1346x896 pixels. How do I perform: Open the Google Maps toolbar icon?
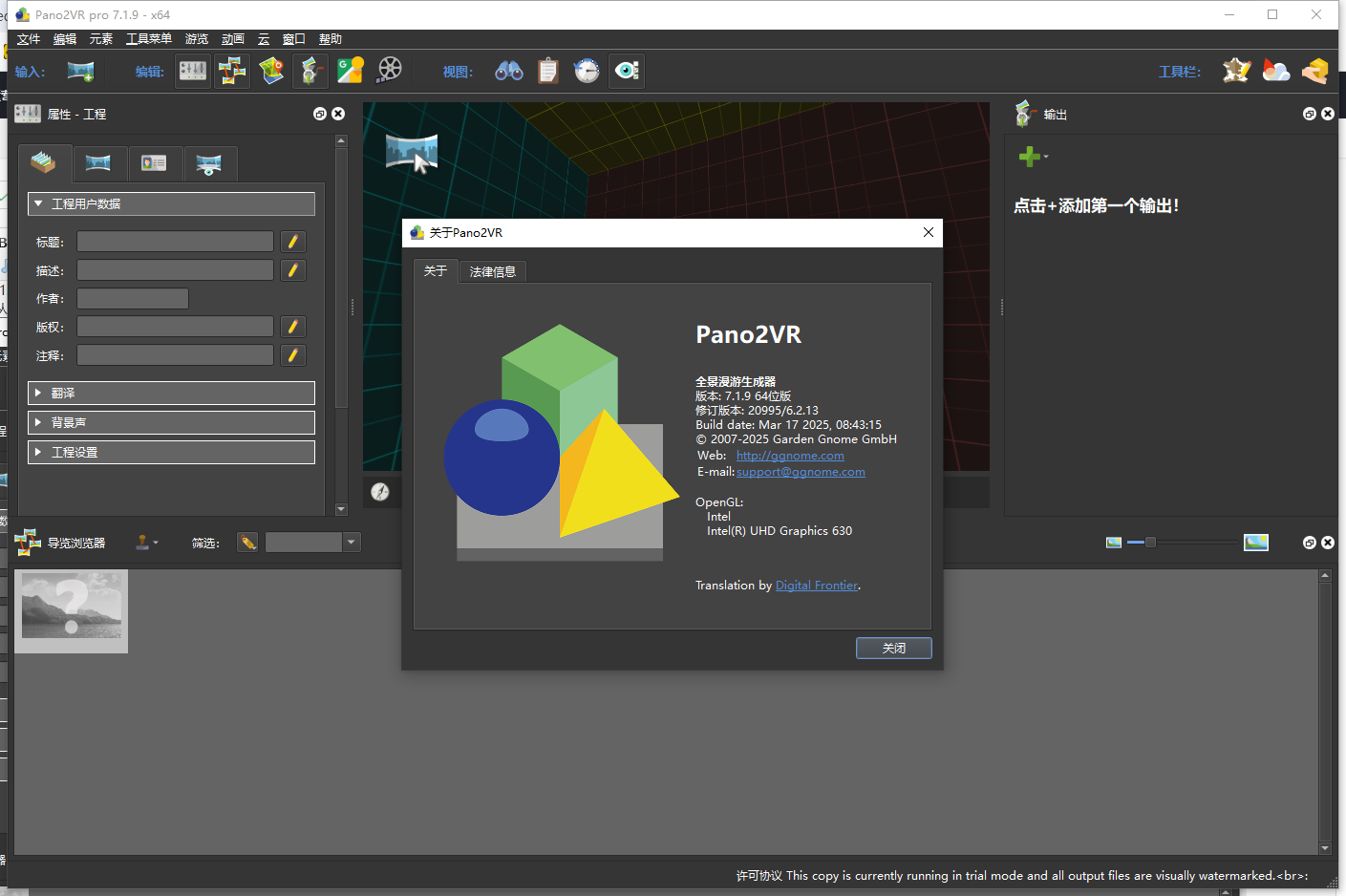350,71
